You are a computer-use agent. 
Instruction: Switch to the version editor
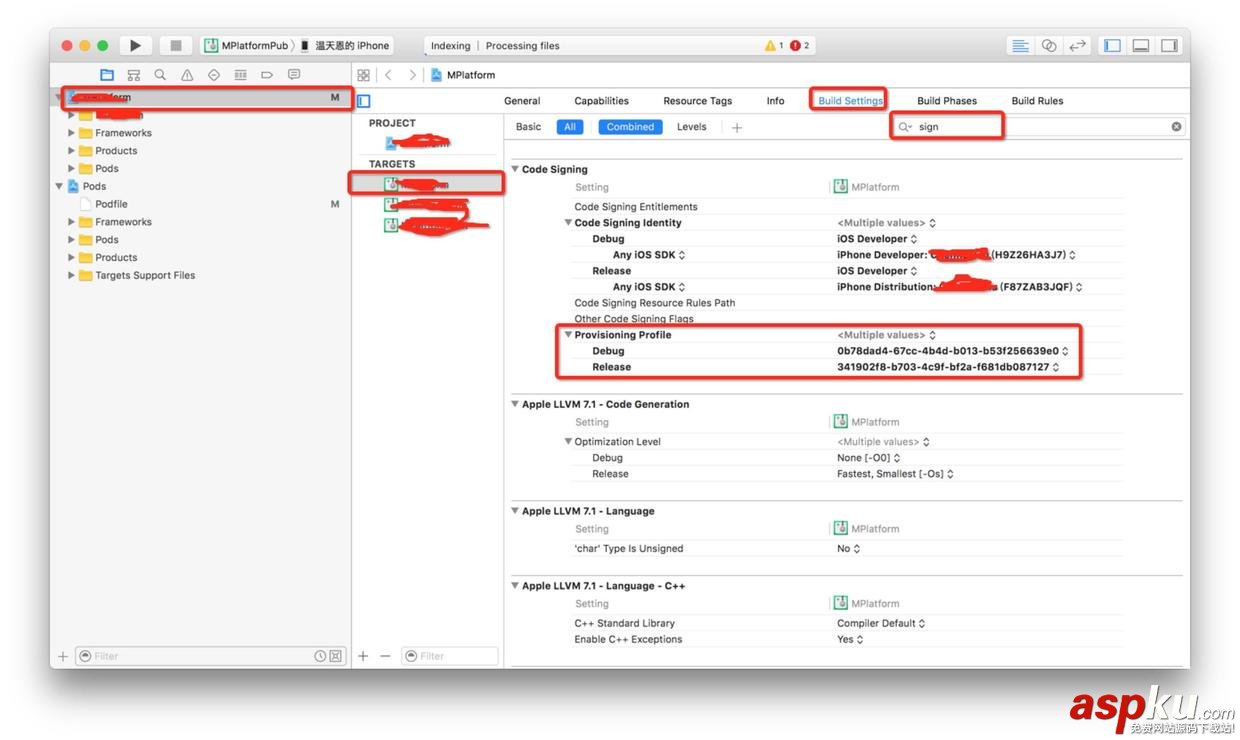pos(1077,45)
